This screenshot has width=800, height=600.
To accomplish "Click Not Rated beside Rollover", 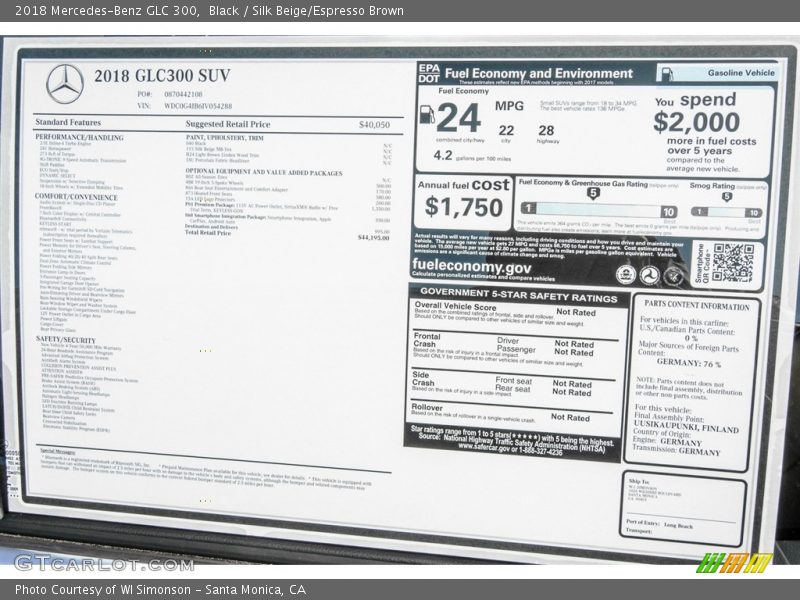I will pos(570,417).
